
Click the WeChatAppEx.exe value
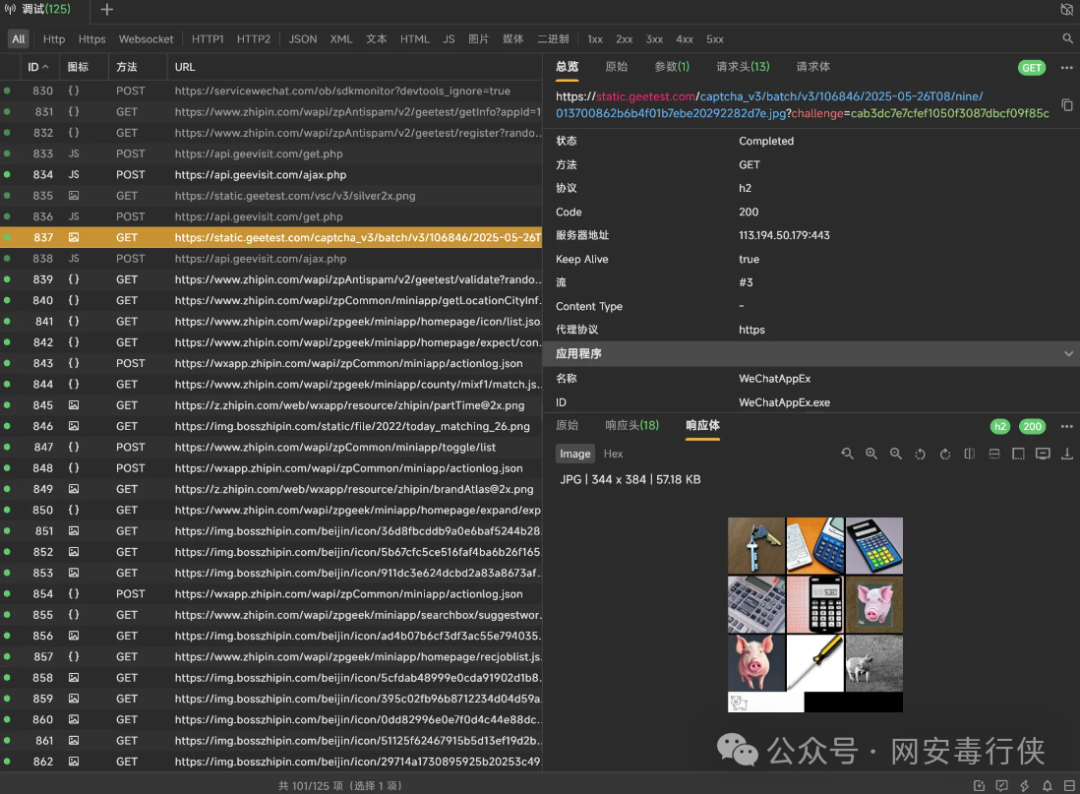(784, 403)
